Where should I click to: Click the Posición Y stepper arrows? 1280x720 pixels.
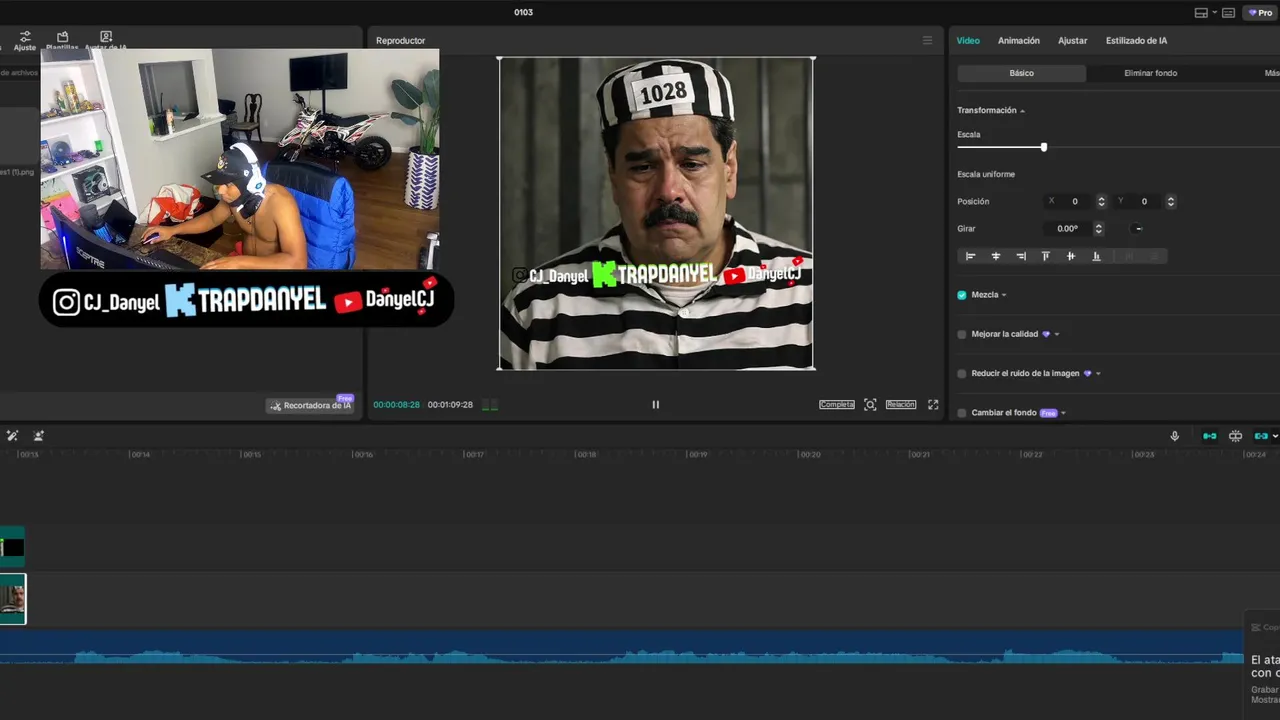tap(1171, 201)
